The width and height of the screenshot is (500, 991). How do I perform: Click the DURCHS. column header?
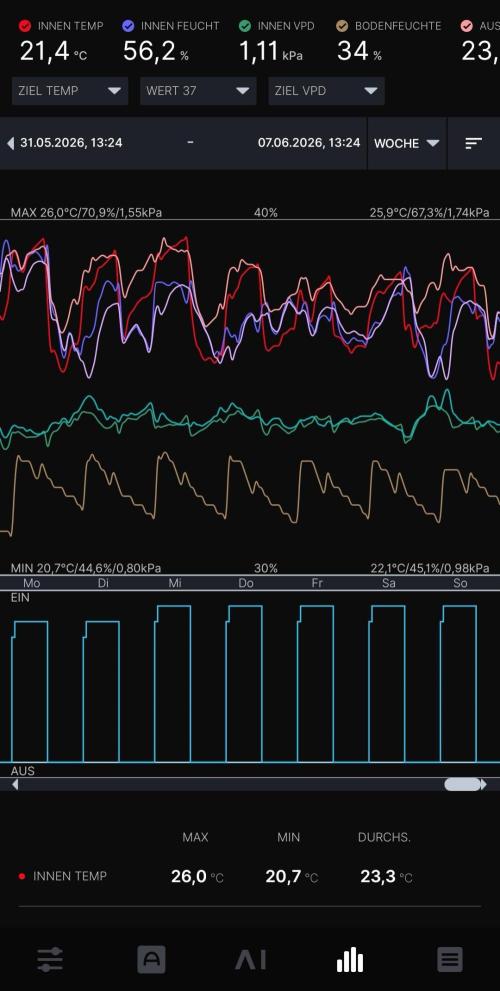(x=384, y=837)
